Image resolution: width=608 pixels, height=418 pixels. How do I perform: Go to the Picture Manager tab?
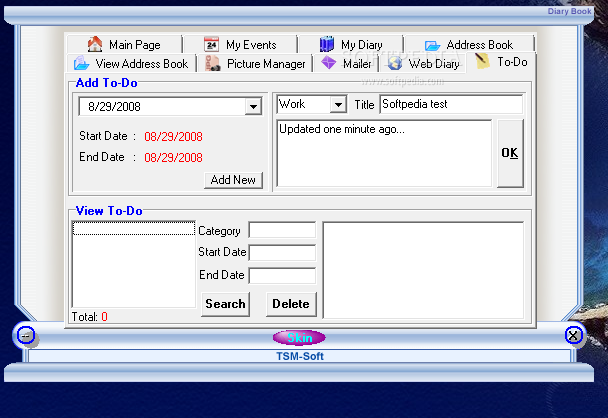(255, 63)
